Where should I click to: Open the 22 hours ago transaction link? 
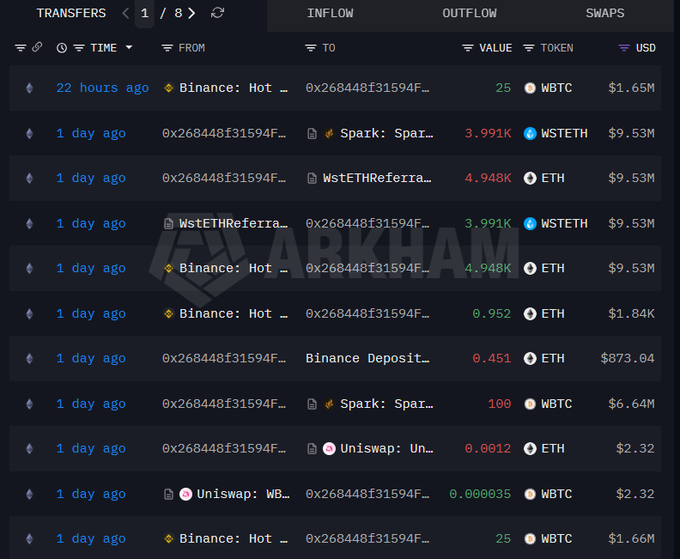[x=102, y=88]
